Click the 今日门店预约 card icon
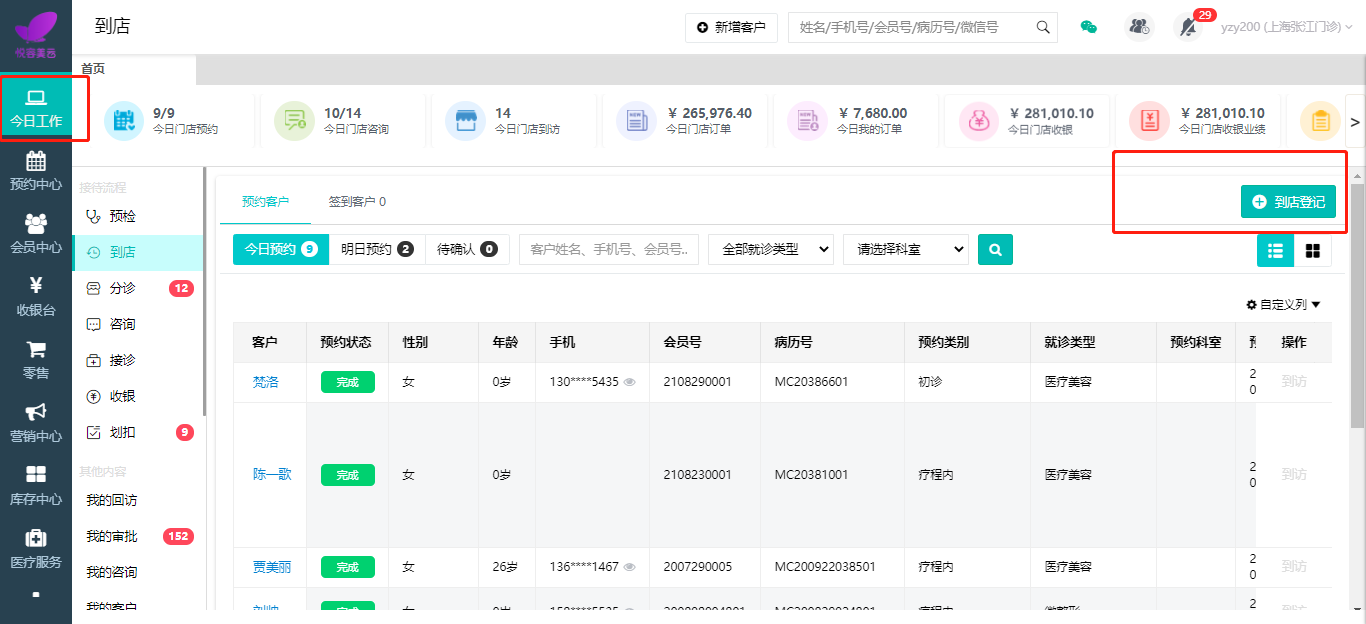1366x624 pixels. 124,121
